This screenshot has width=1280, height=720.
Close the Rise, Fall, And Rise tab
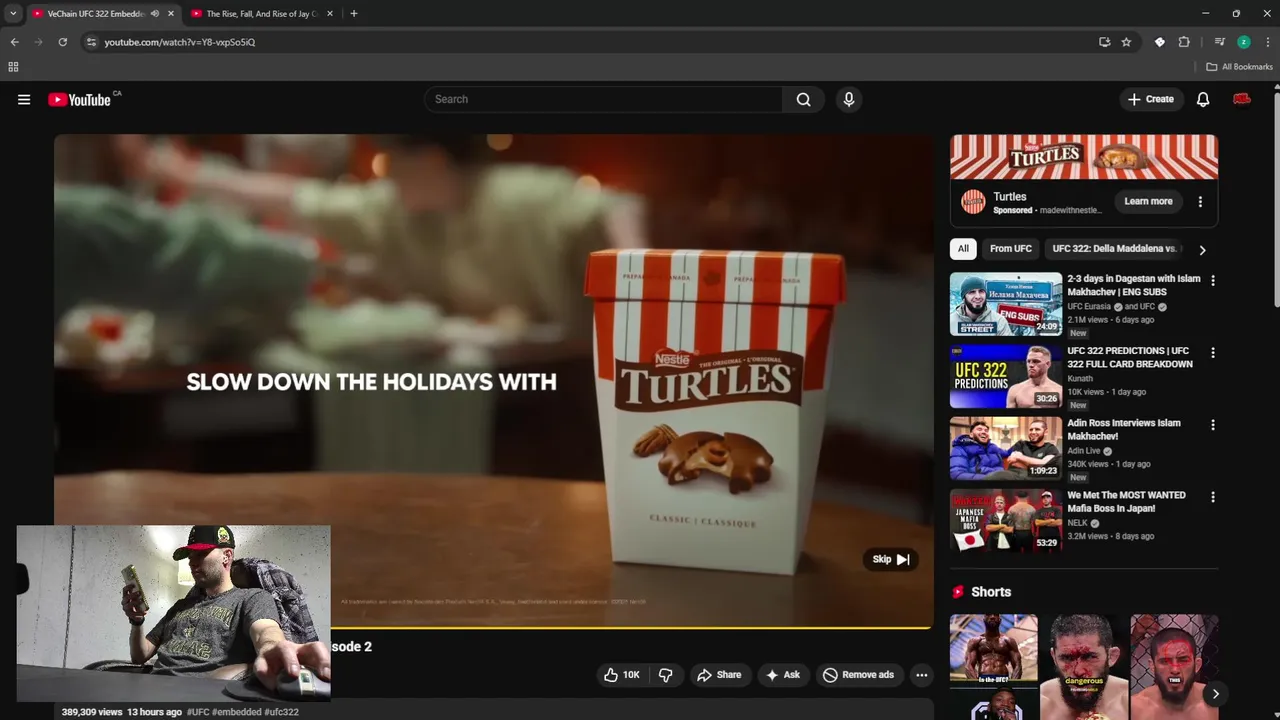point(331,14)
